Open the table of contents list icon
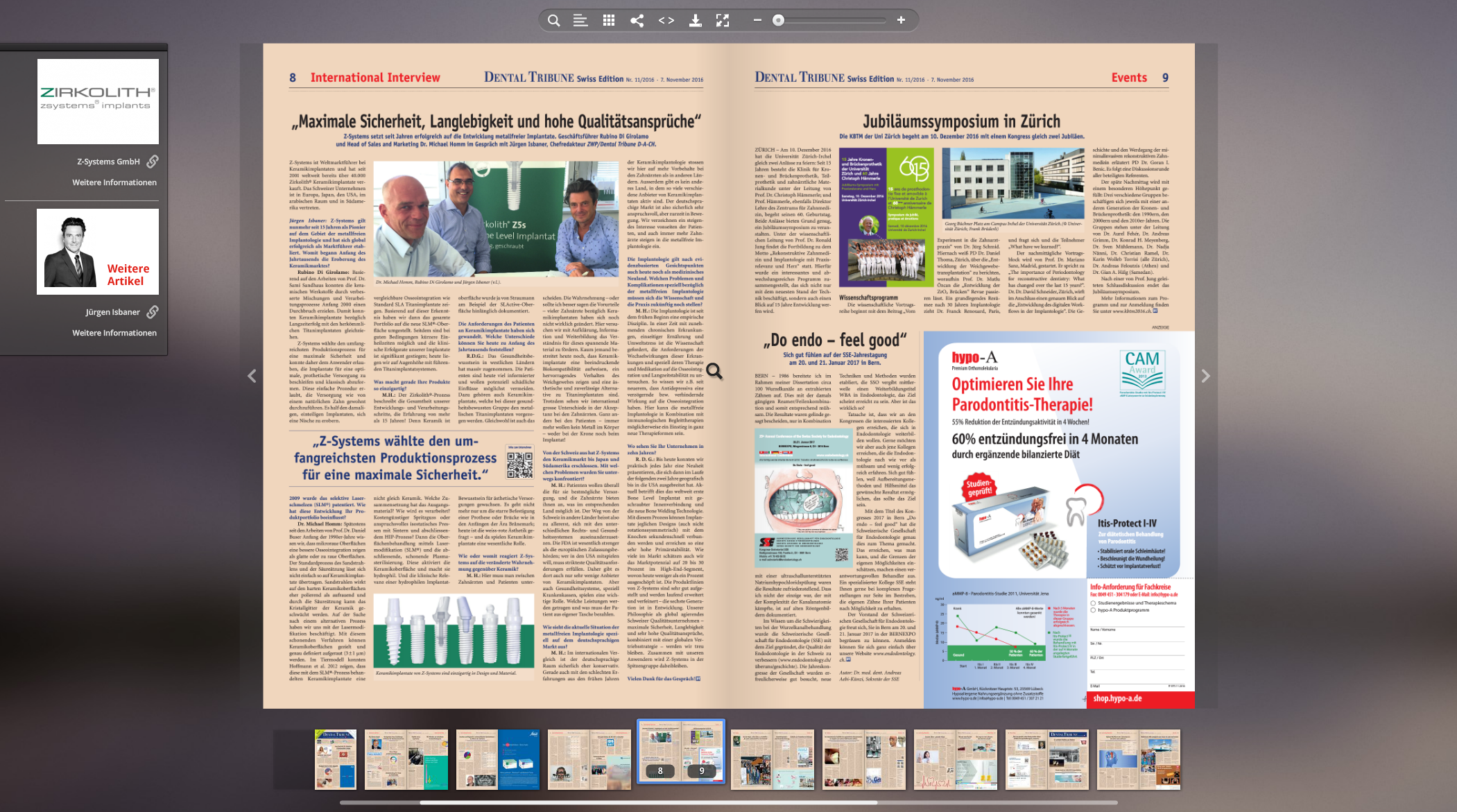 tap(580, 21)
